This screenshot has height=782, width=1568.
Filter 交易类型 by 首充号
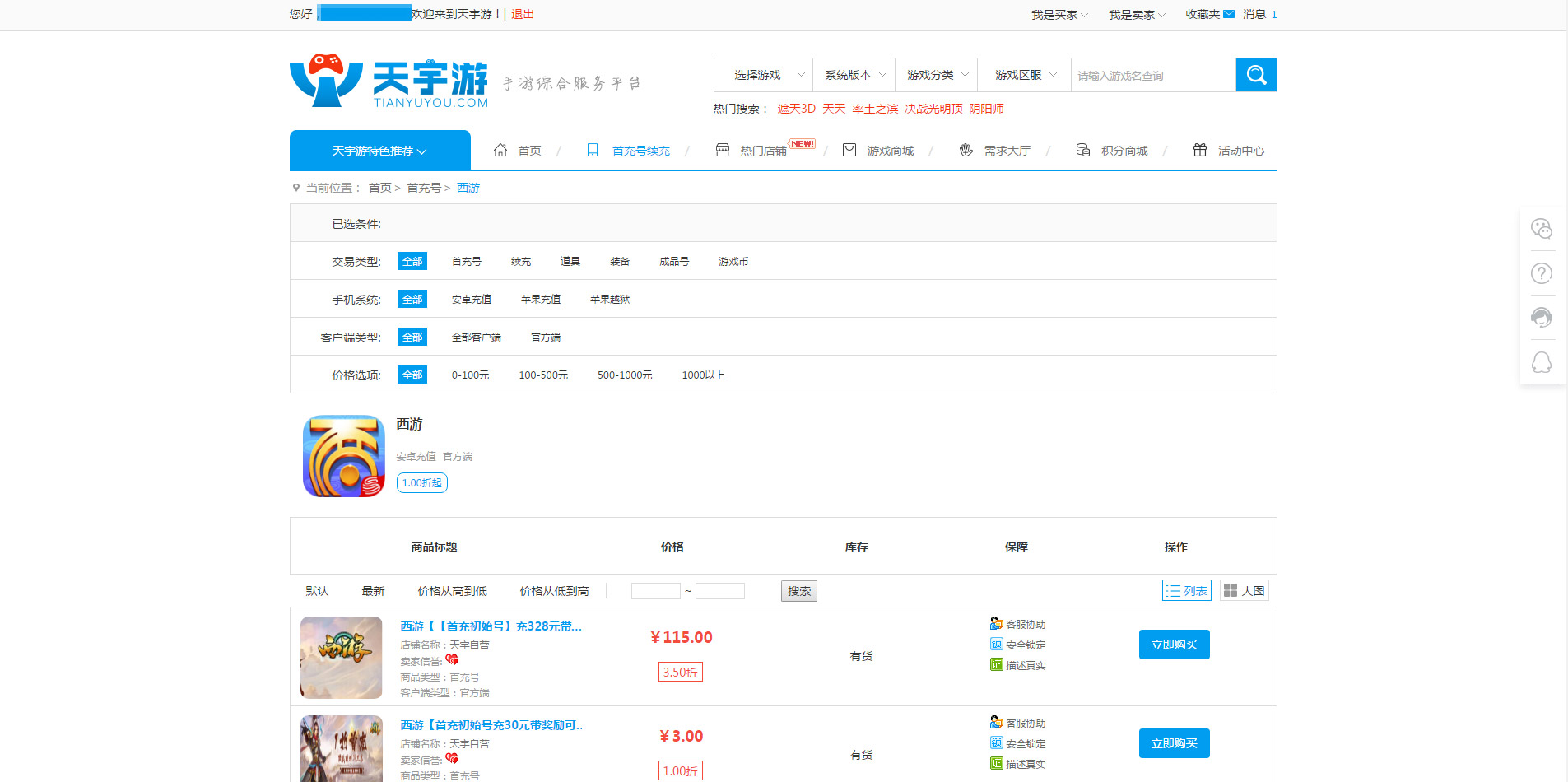pos(467,261)
